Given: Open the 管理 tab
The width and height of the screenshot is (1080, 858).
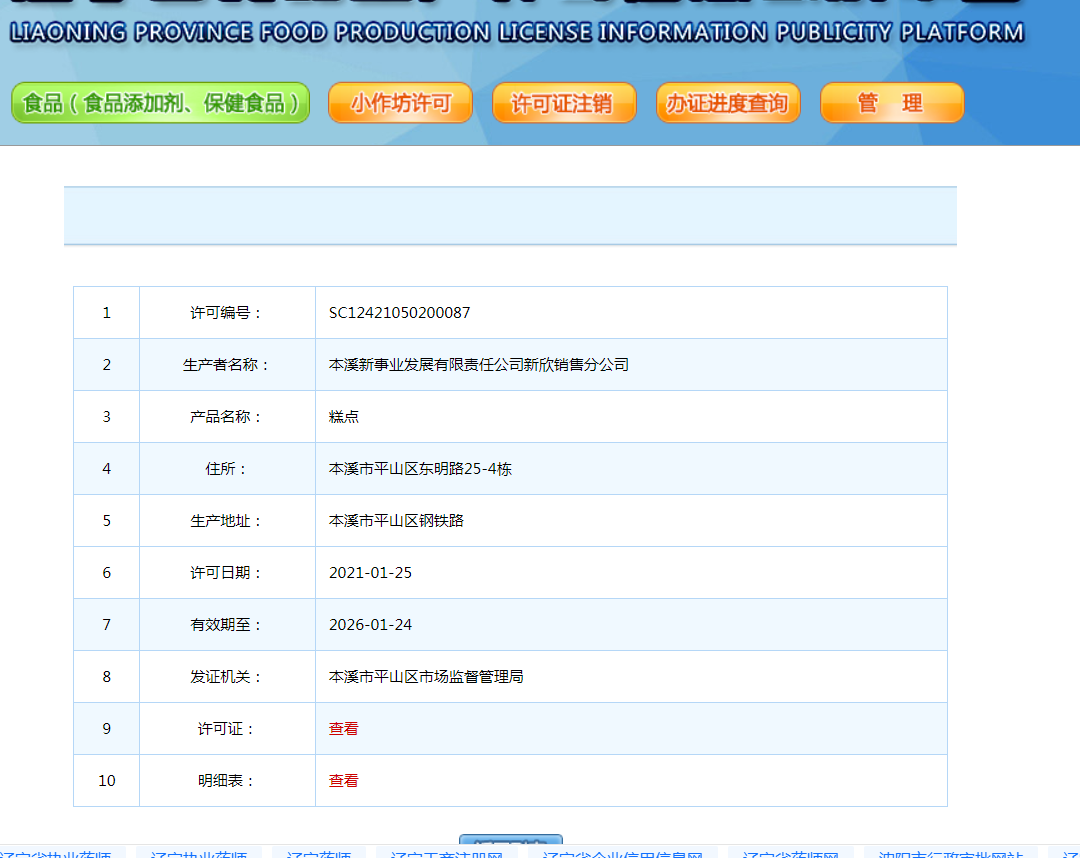Looking at the screenshot, I should pyautogui.click(x=892, y=103).
